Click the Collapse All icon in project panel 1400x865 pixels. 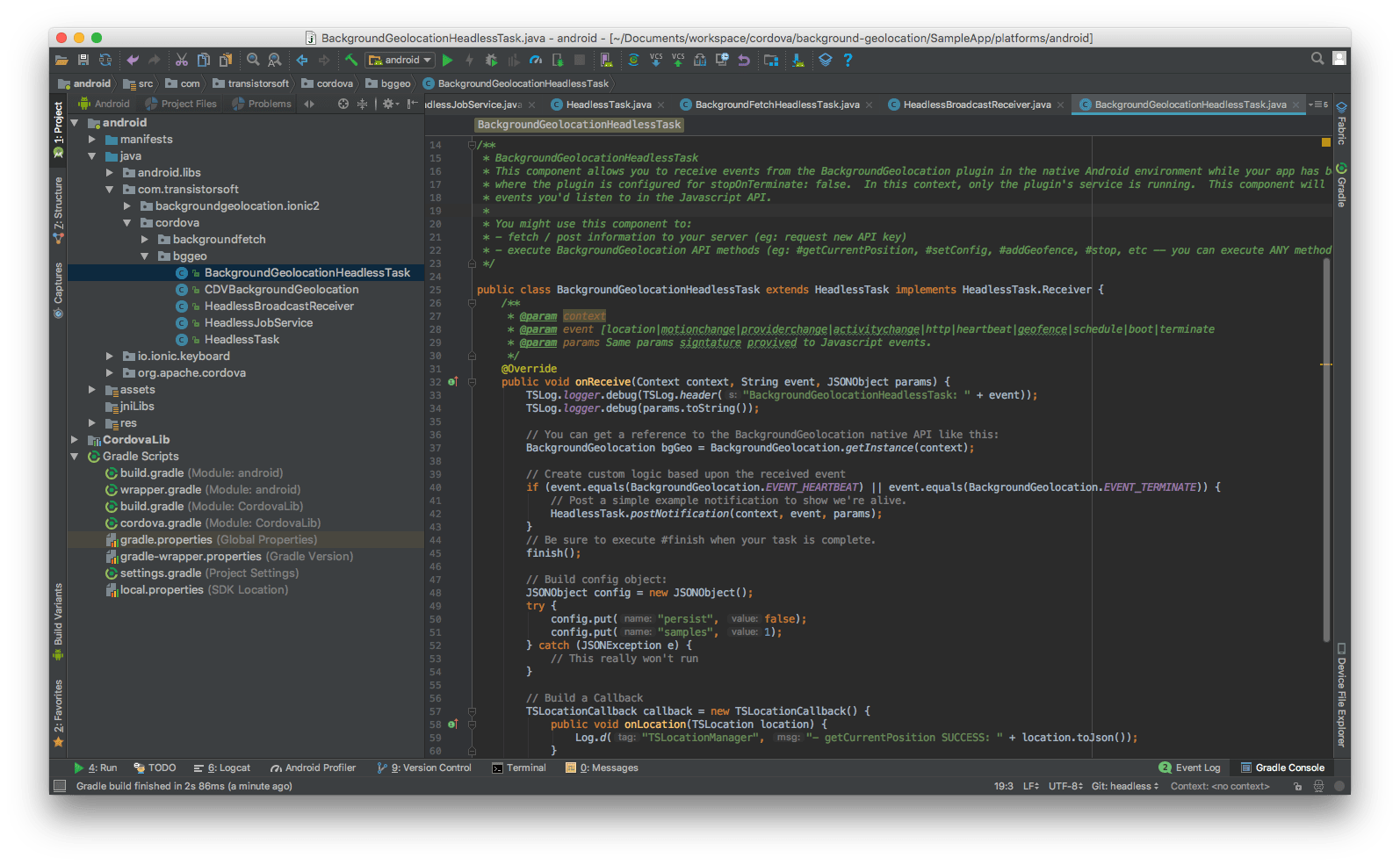pos(362,104)
